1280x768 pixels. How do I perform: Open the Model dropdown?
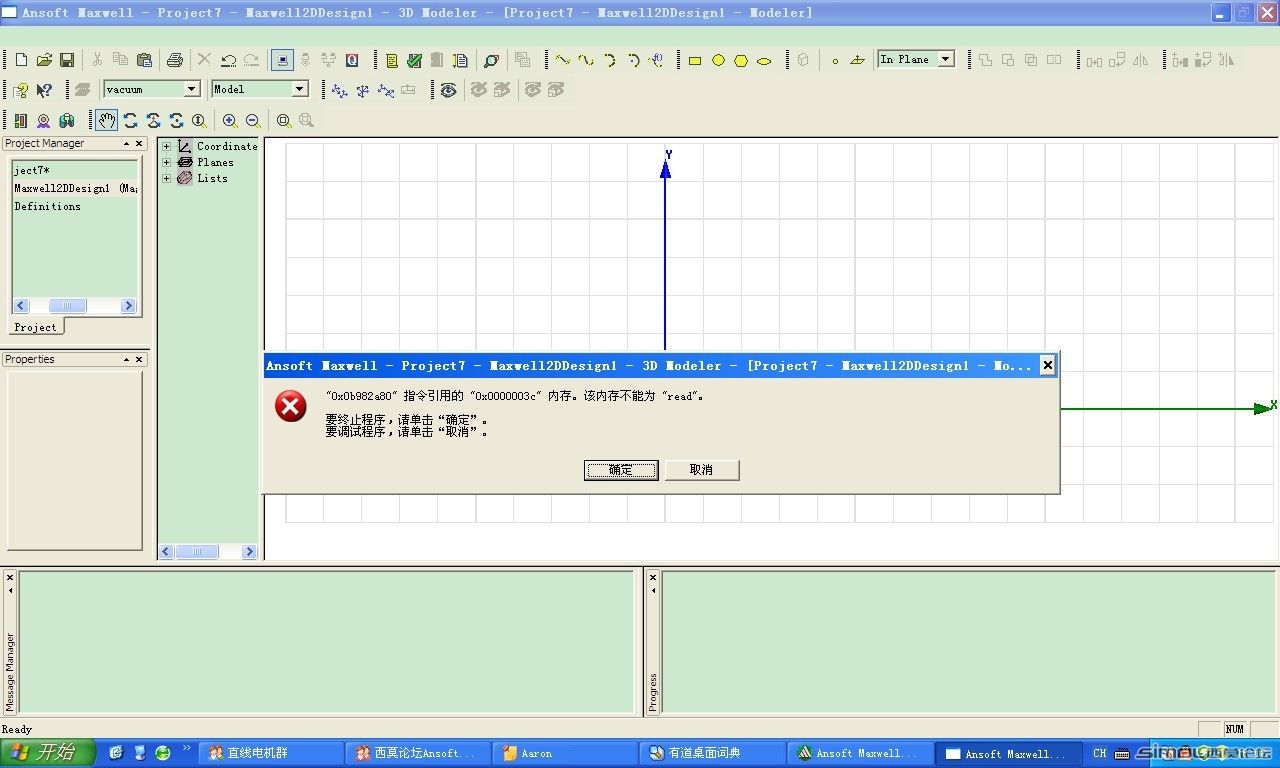pyautogui.click(x=299, y=89)
